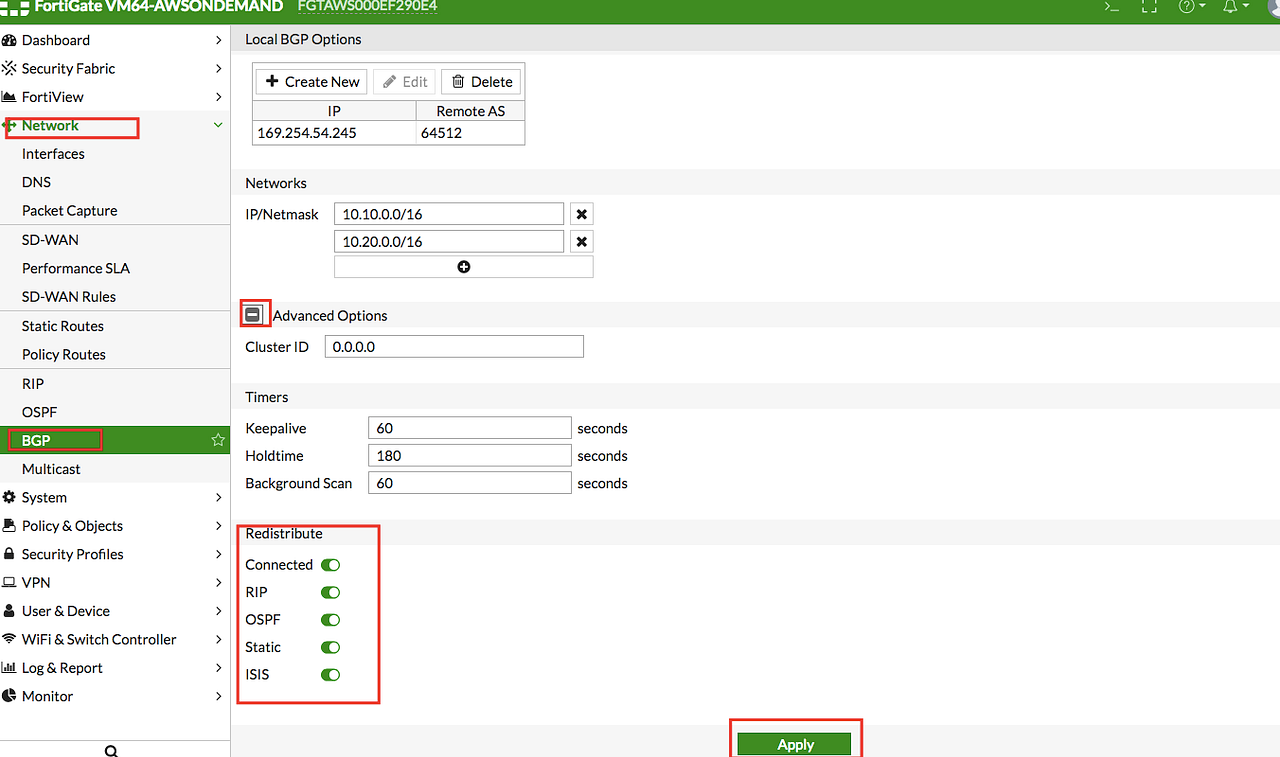Disable Connected route redistribution
This screenshot has width=1280, height=757.
click(x=330, y=565)
